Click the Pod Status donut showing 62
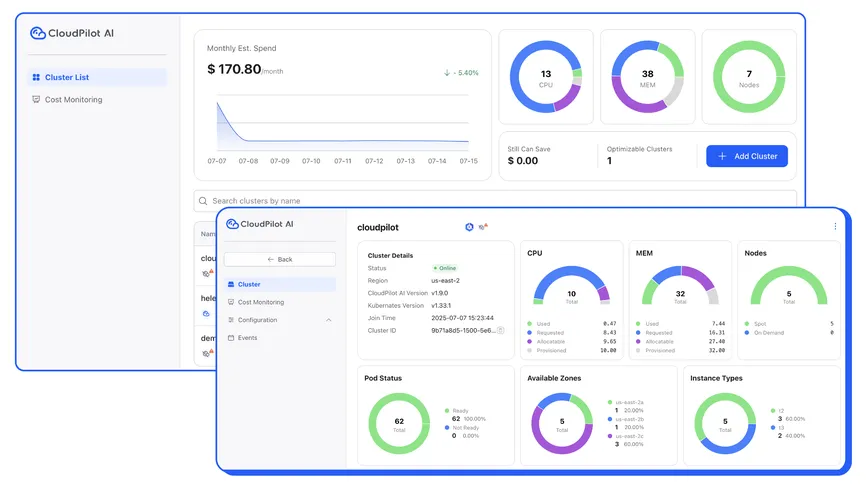The image size is (866, 489). click(x=399, y=423)
